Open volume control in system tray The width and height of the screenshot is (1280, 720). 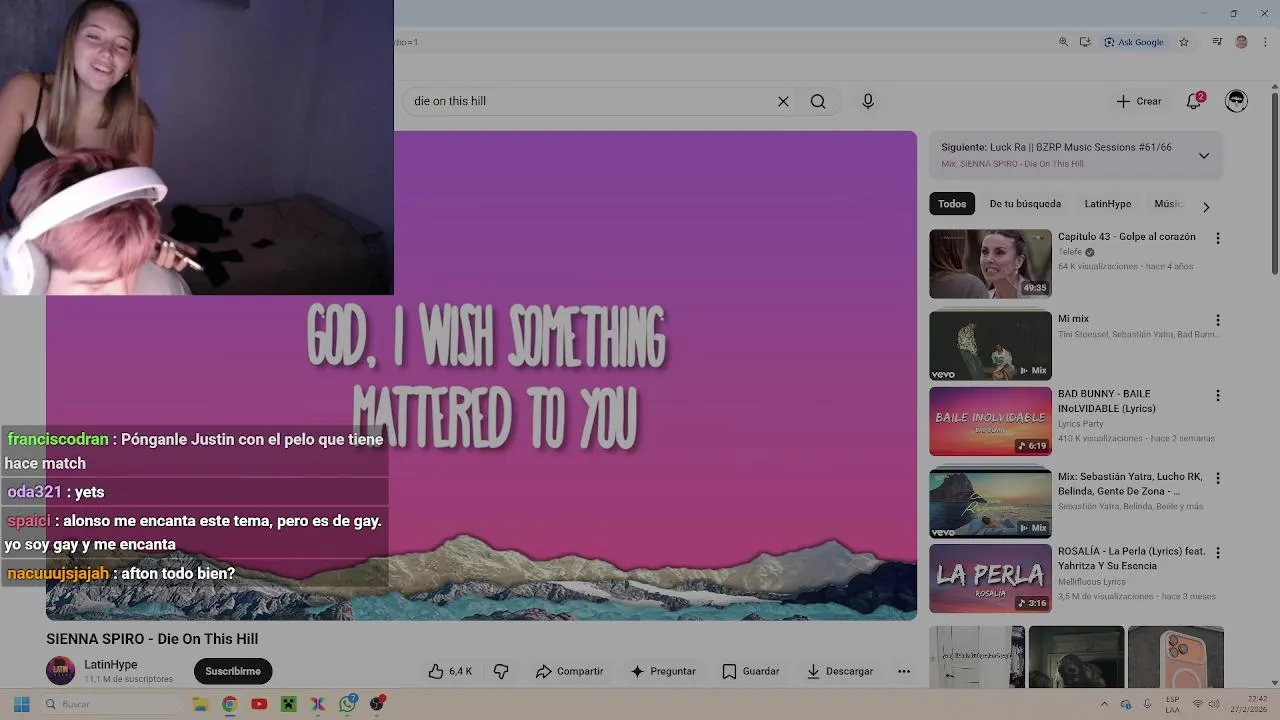pyautogui.click(x=1214, y=704)
